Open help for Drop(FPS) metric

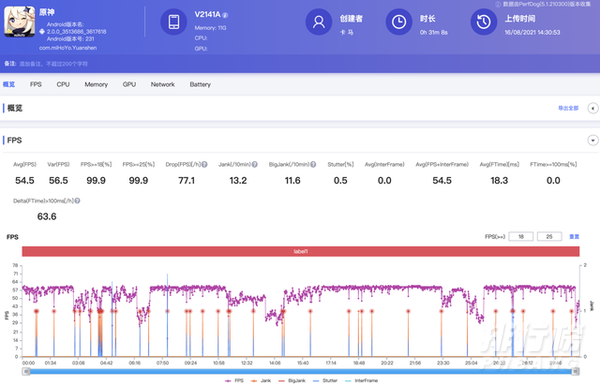tap(205, 164)
